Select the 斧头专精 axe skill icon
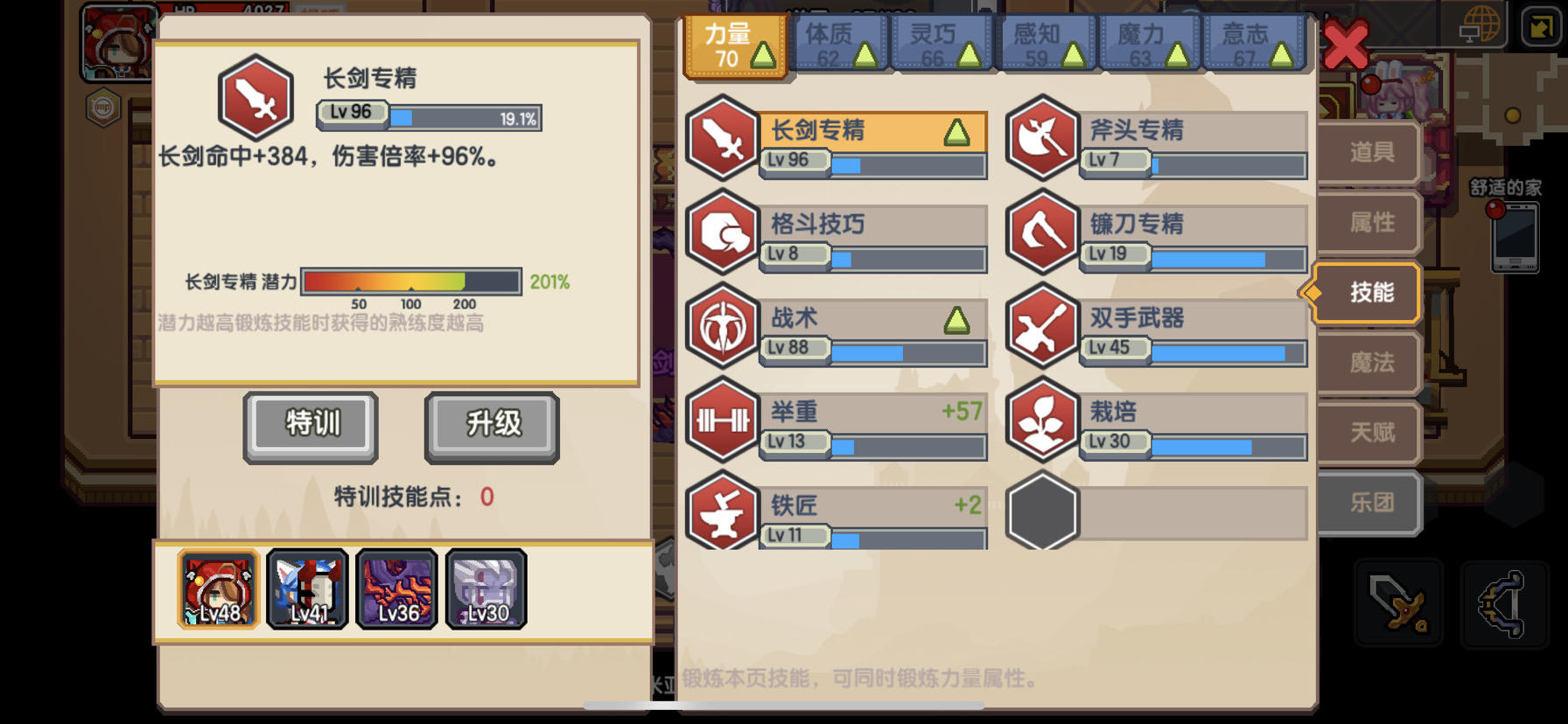 point(1041,139)
